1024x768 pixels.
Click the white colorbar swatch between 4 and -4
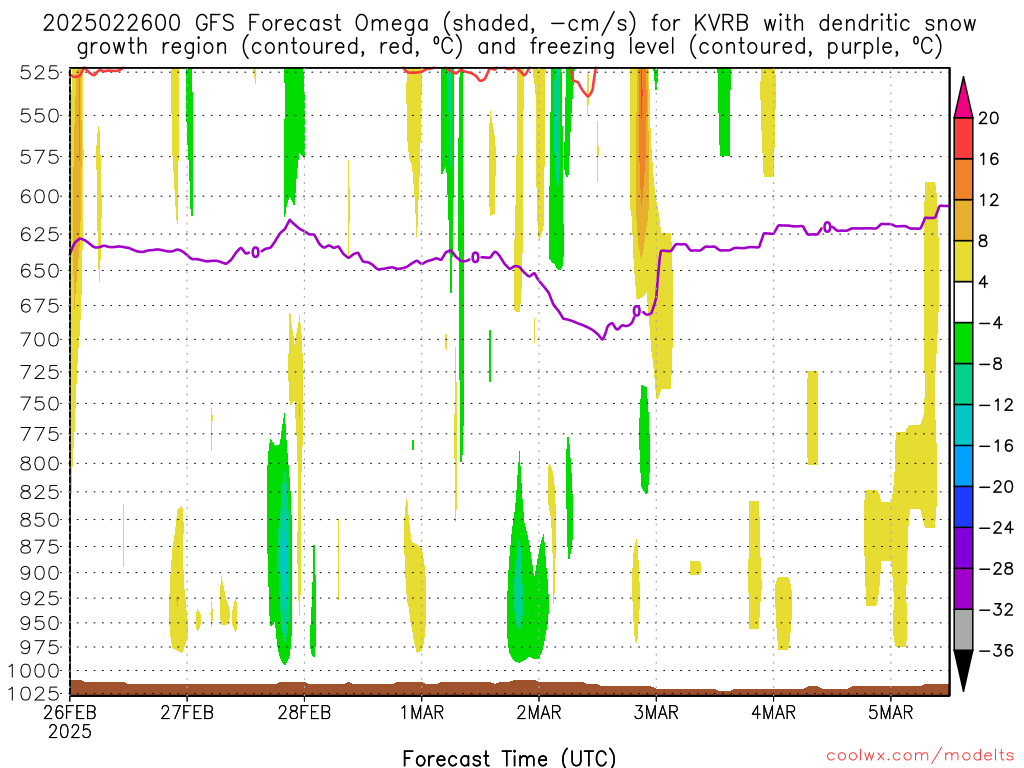pos(963,302)
